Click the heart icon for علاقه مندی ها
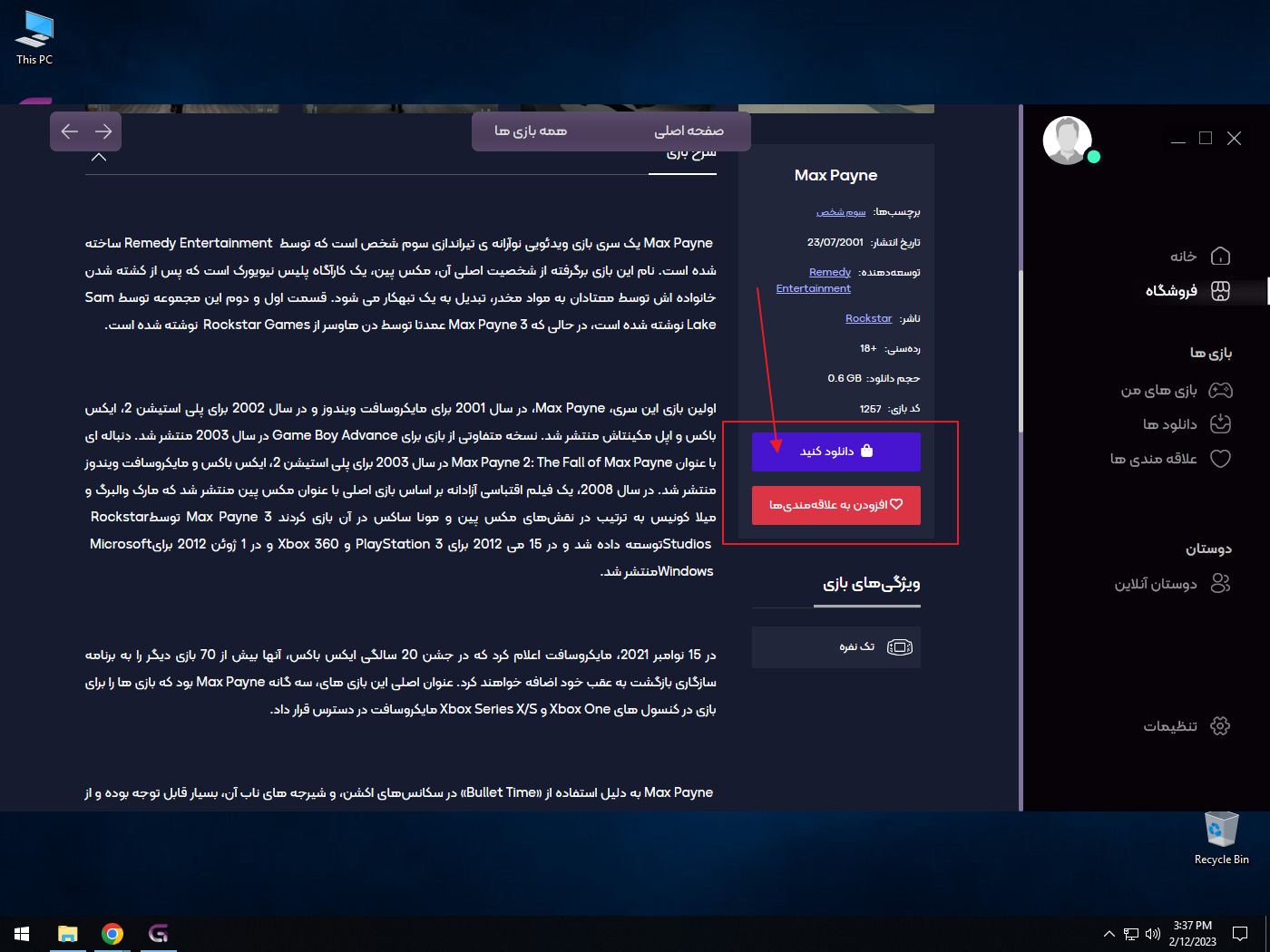1270x952 pixels. [x=1220, y=459]
